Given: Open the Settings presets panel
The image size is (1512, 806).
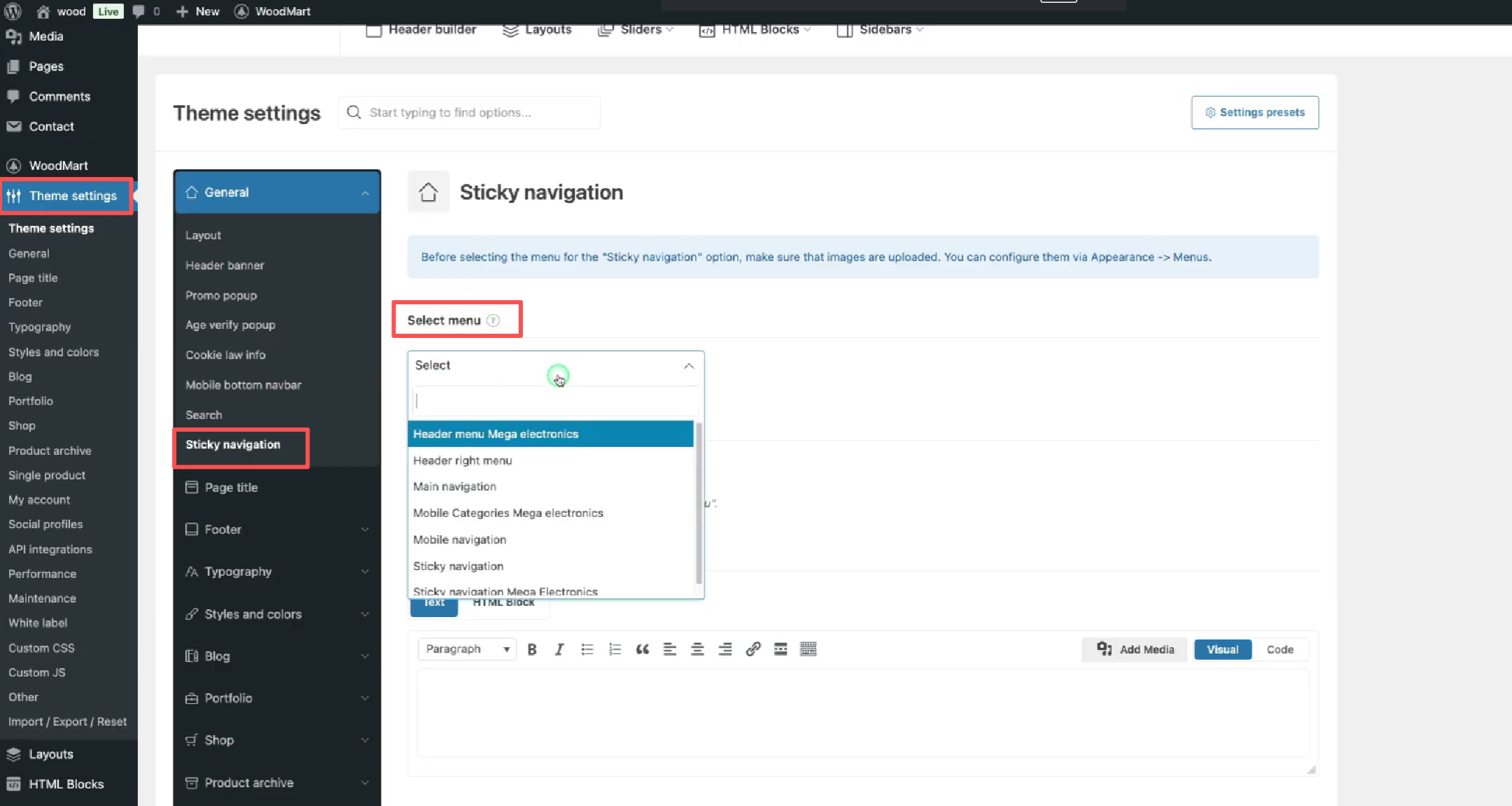Looking at the screenshot, I should coord(1254,112).
